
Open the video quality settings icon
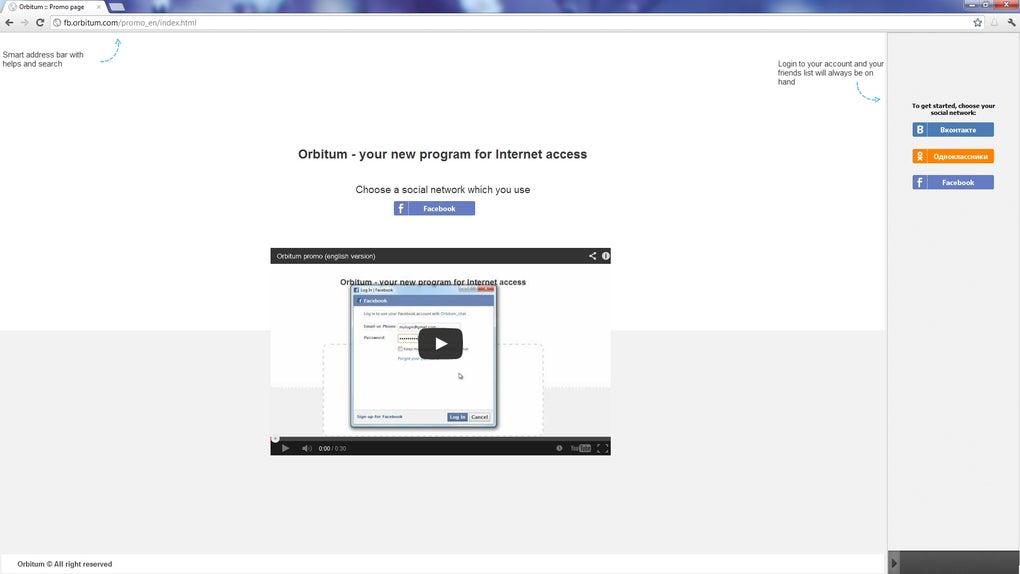(x=559, y=448)
